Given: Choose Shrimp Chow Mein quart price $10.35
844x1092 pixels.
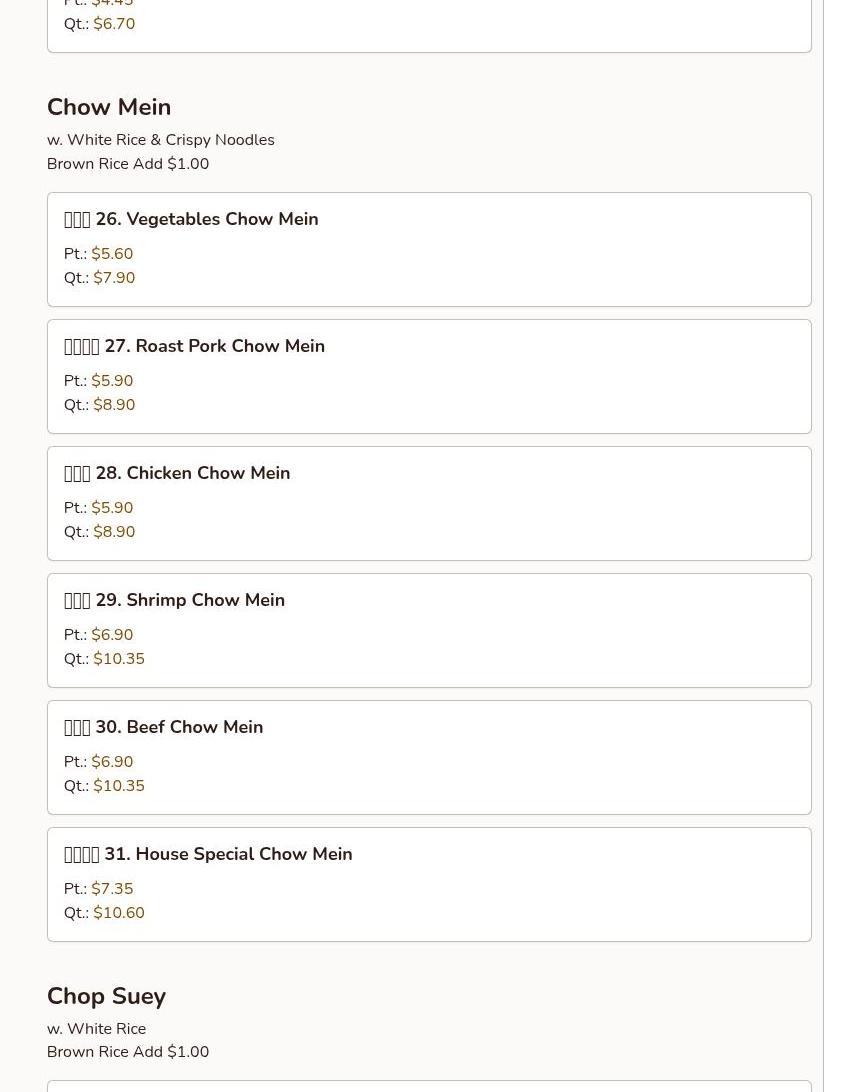Looking at the screenshot, I should [119, 659].
